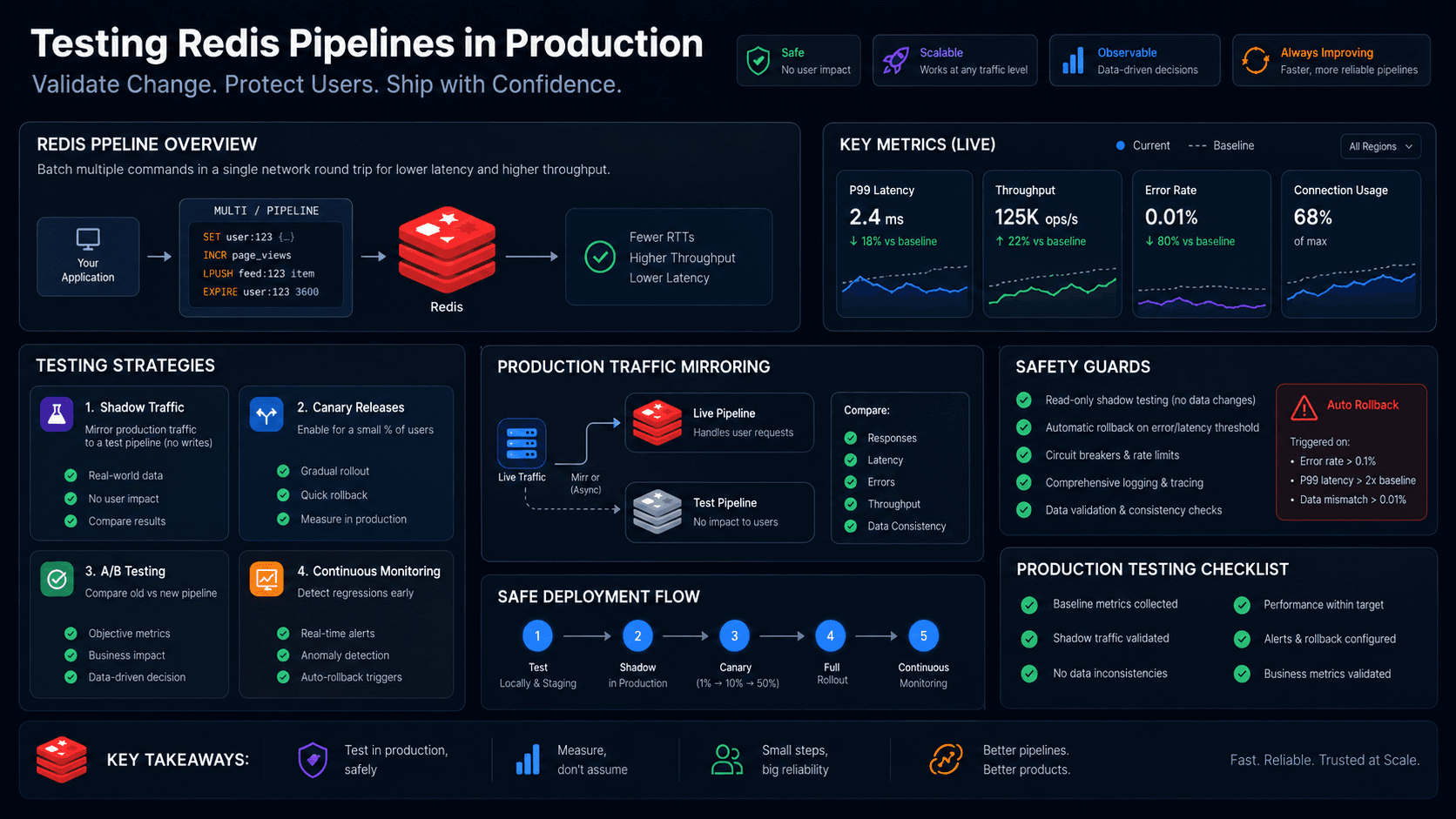
Task: Click the Test Pipeline card
Action: pyautogui.click(x=719, y=513)
